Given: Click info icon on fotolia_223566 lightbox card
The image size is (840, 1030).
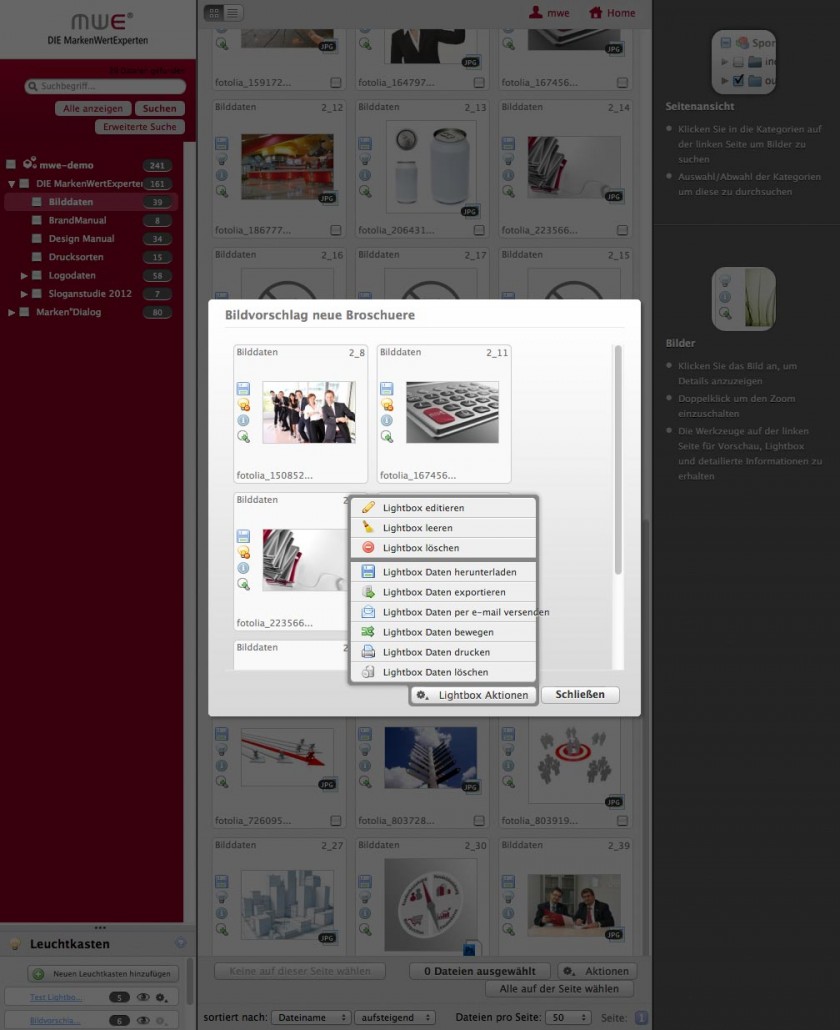Looking at the screenshot, I should (x=243, y=568).
